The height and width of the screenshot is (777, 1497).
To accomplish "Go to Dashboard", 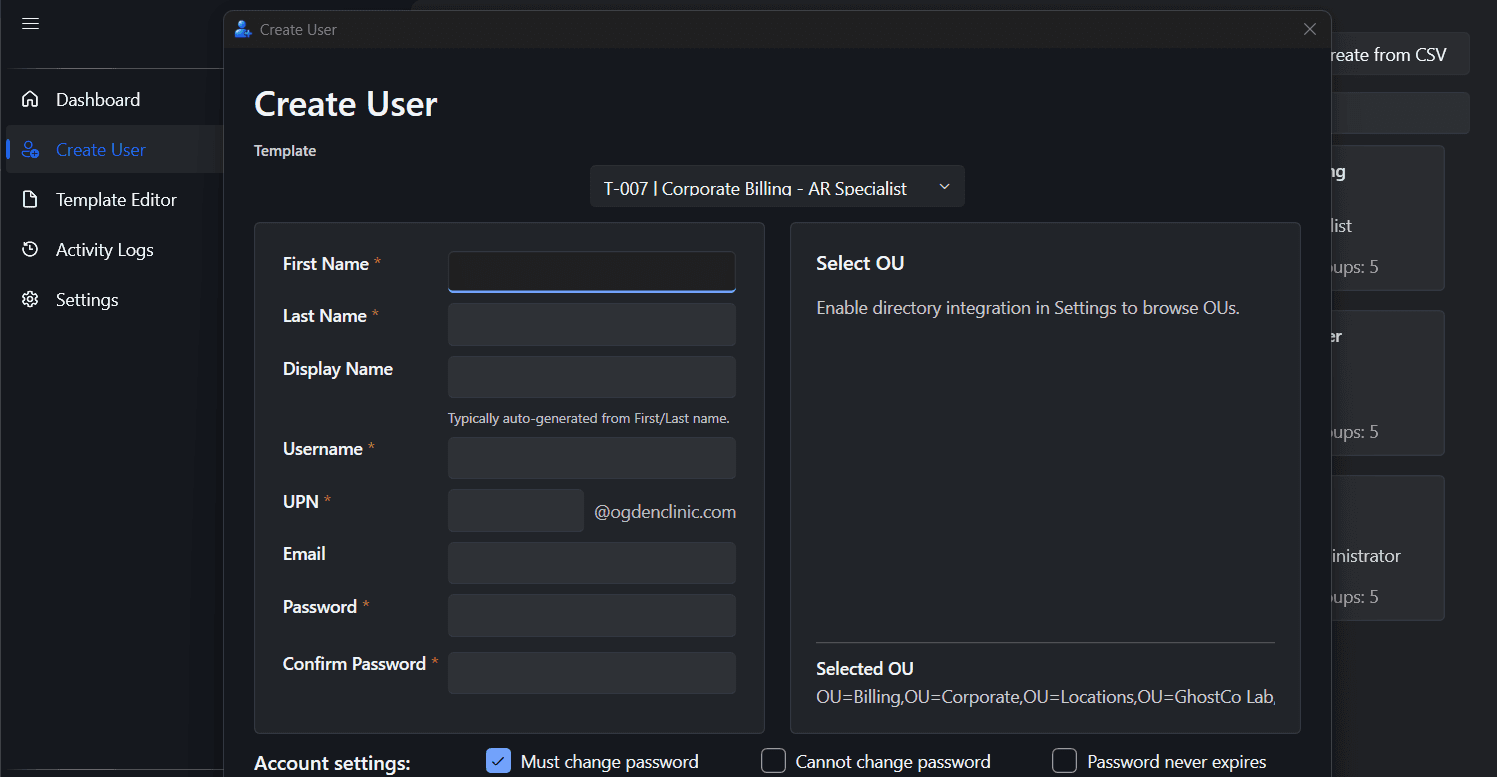I will [115, 100].
